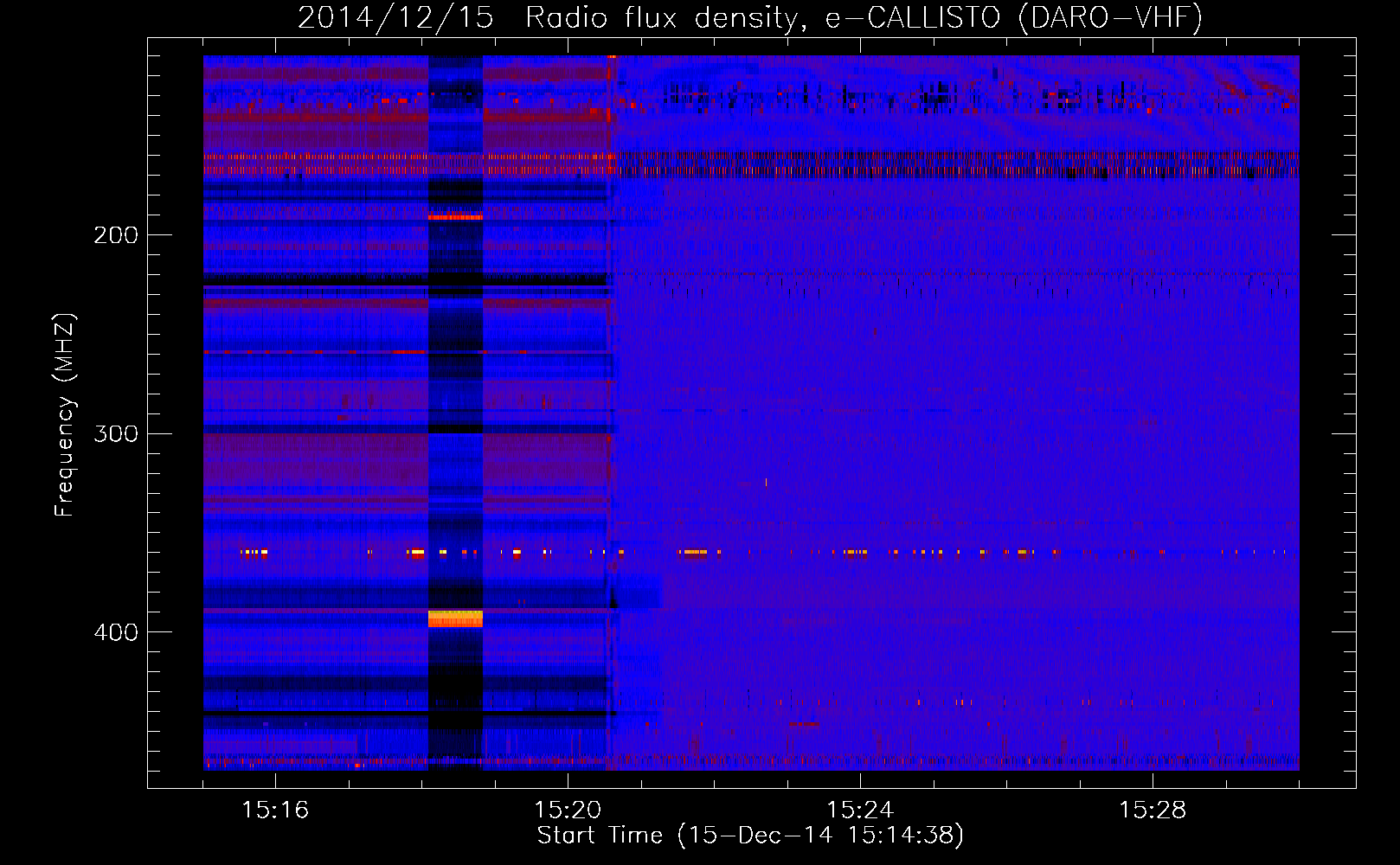
Task: Click the 'Frequency (MHZ)' axis label
Action: (x=65, y=415)
